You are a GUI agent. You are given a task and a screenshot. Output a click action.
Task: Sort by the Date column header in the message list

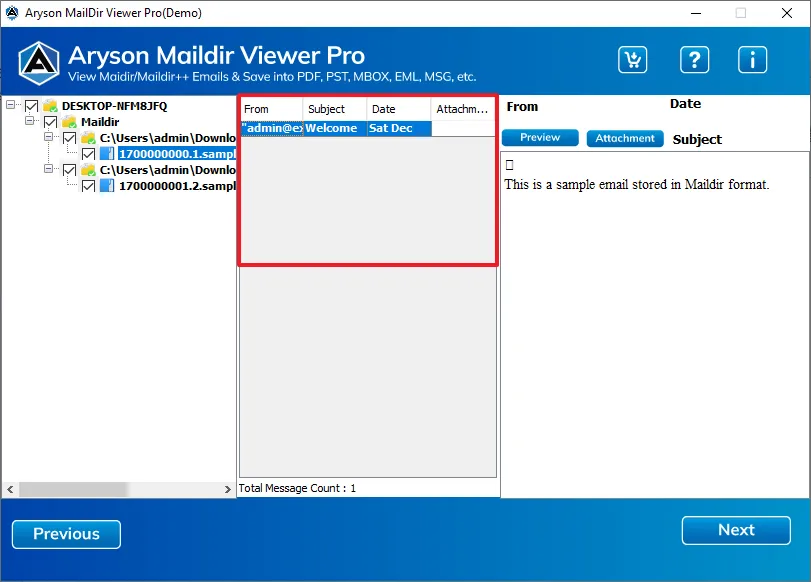pos(399,109)
